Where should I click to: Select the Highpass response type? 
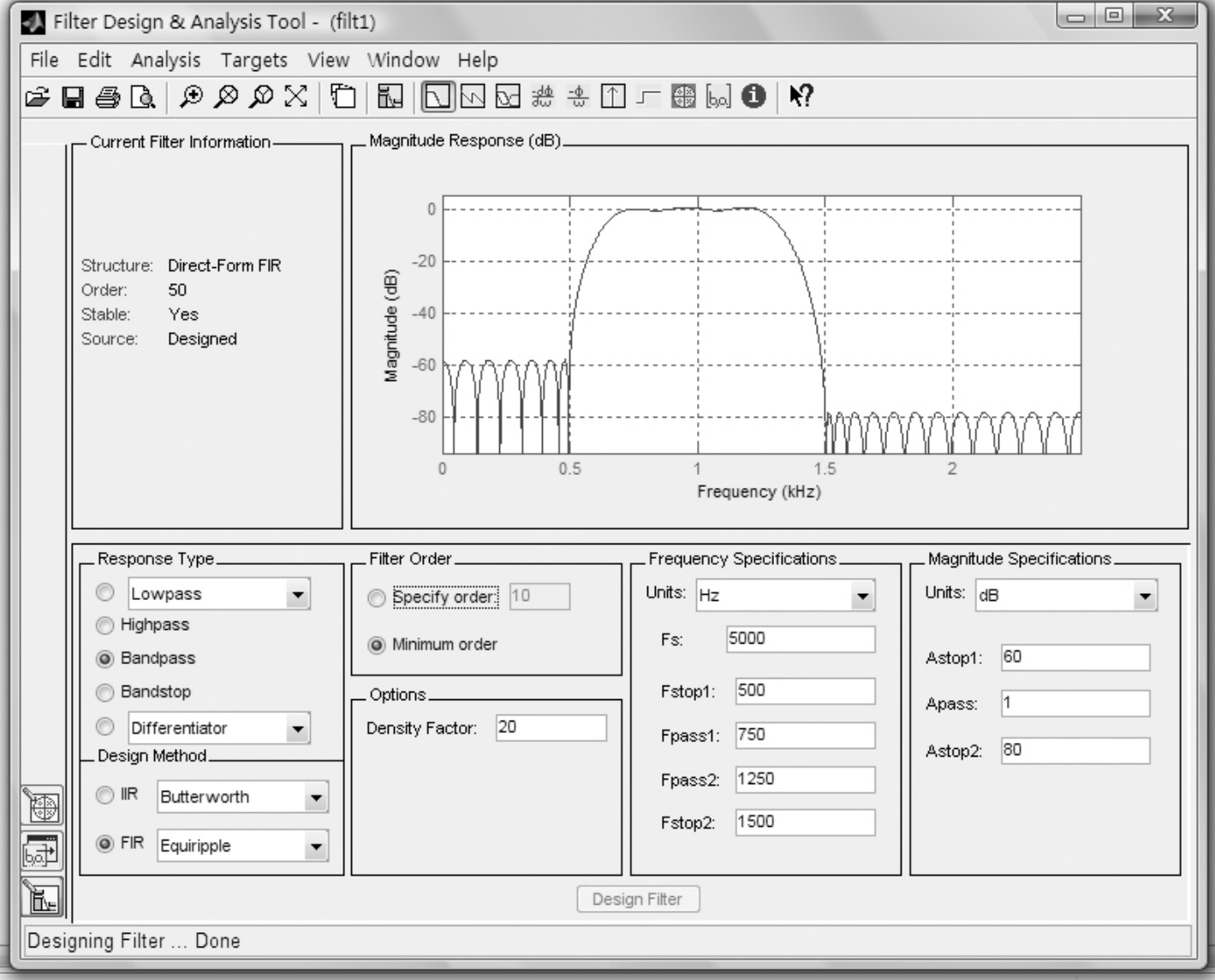[x=105, y=626]
